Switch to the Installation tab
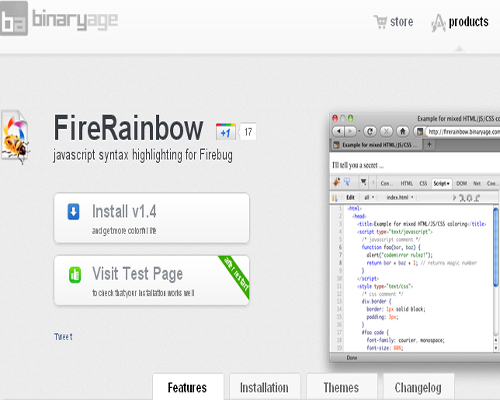This screenshot has width=500, height=400. (264, 387)
